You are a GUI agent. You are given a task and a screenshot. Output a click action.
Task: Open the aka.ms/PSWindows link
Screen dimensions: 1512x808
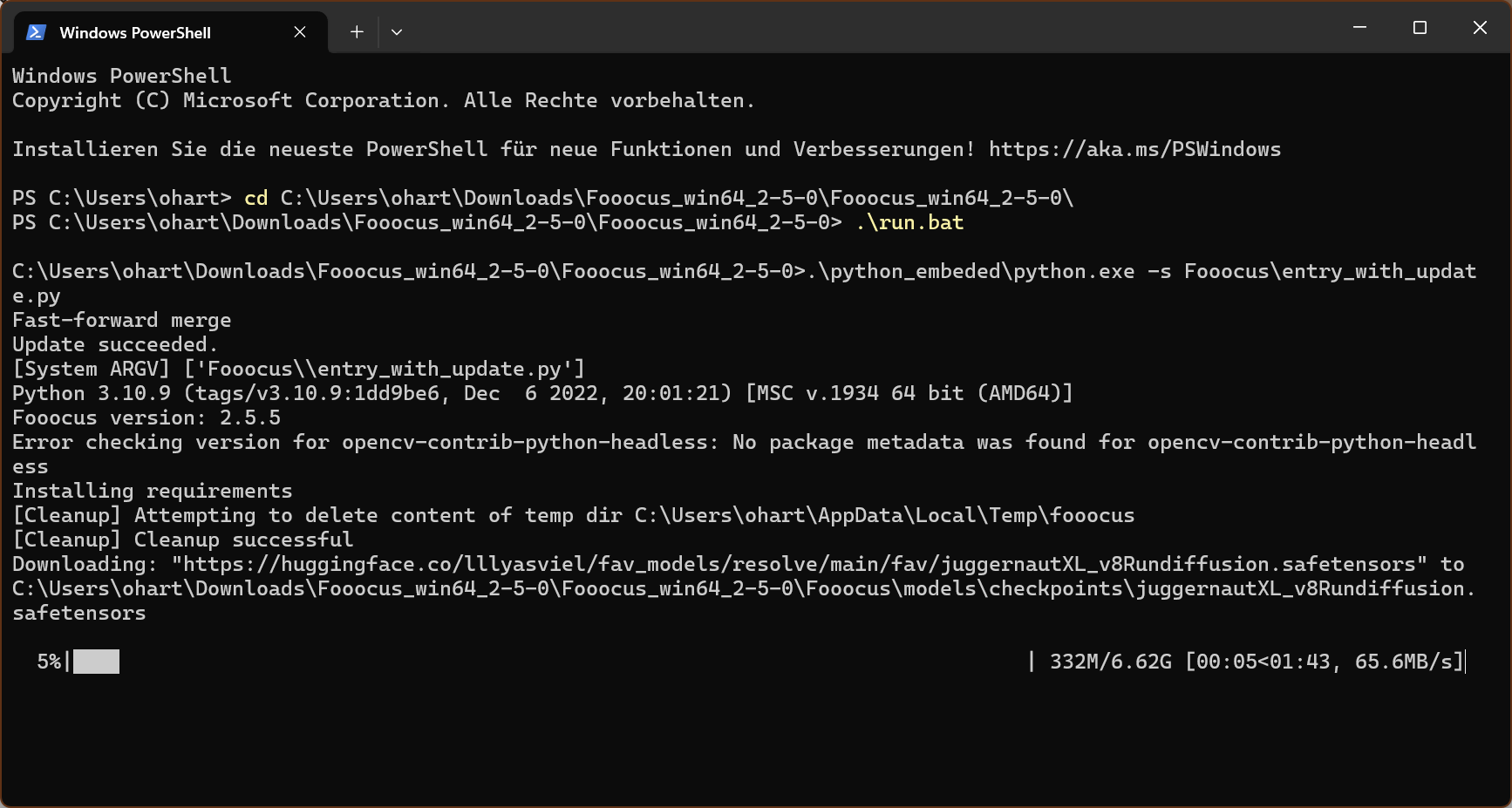tap(1134, 149)
